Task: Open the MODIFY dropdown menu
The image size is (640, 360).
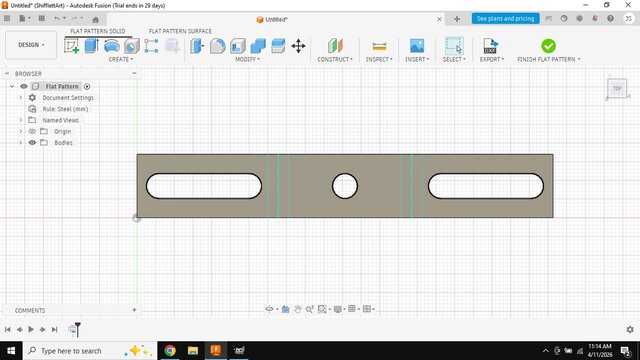Action: [x=247, y=60]
